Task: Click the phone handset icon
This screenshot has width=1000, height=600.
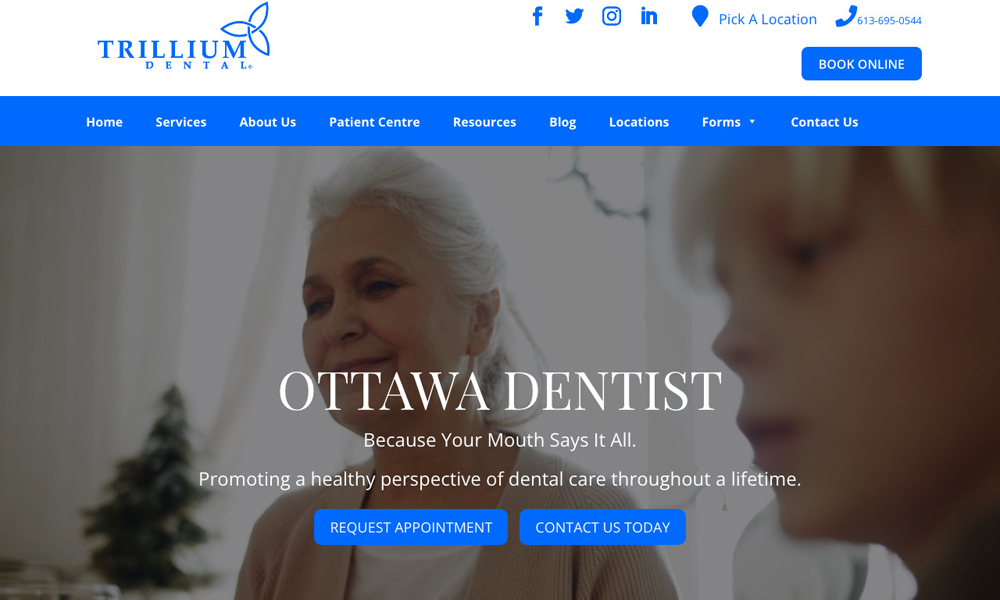Action: [x=846, y=16]
